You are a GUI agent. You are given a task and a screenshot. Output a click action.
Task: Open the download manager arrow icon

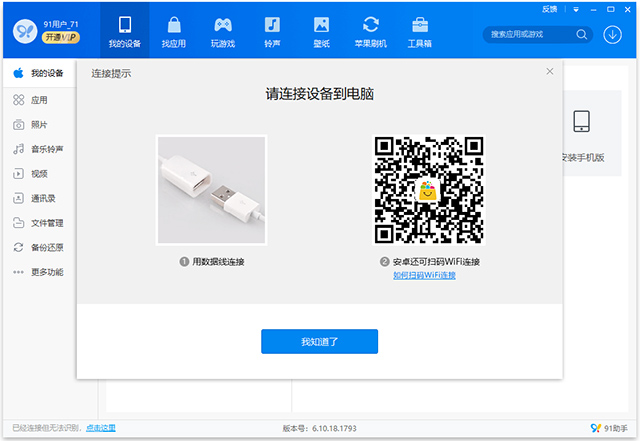[x=612, y=35]
